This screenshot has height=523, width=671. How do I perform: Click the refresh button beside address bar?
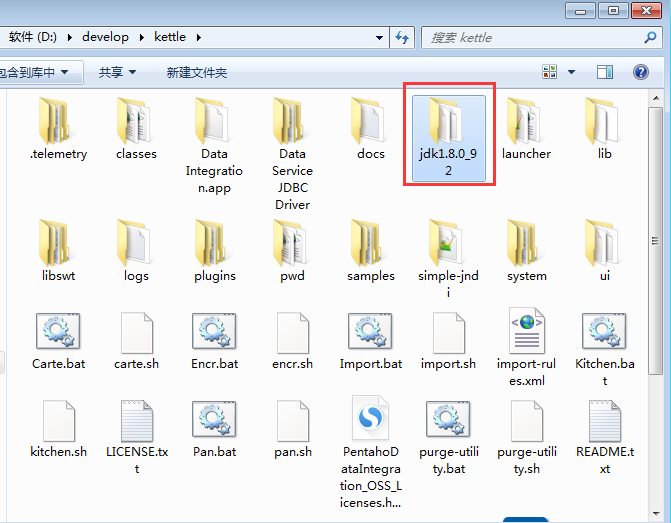point(402,38)
